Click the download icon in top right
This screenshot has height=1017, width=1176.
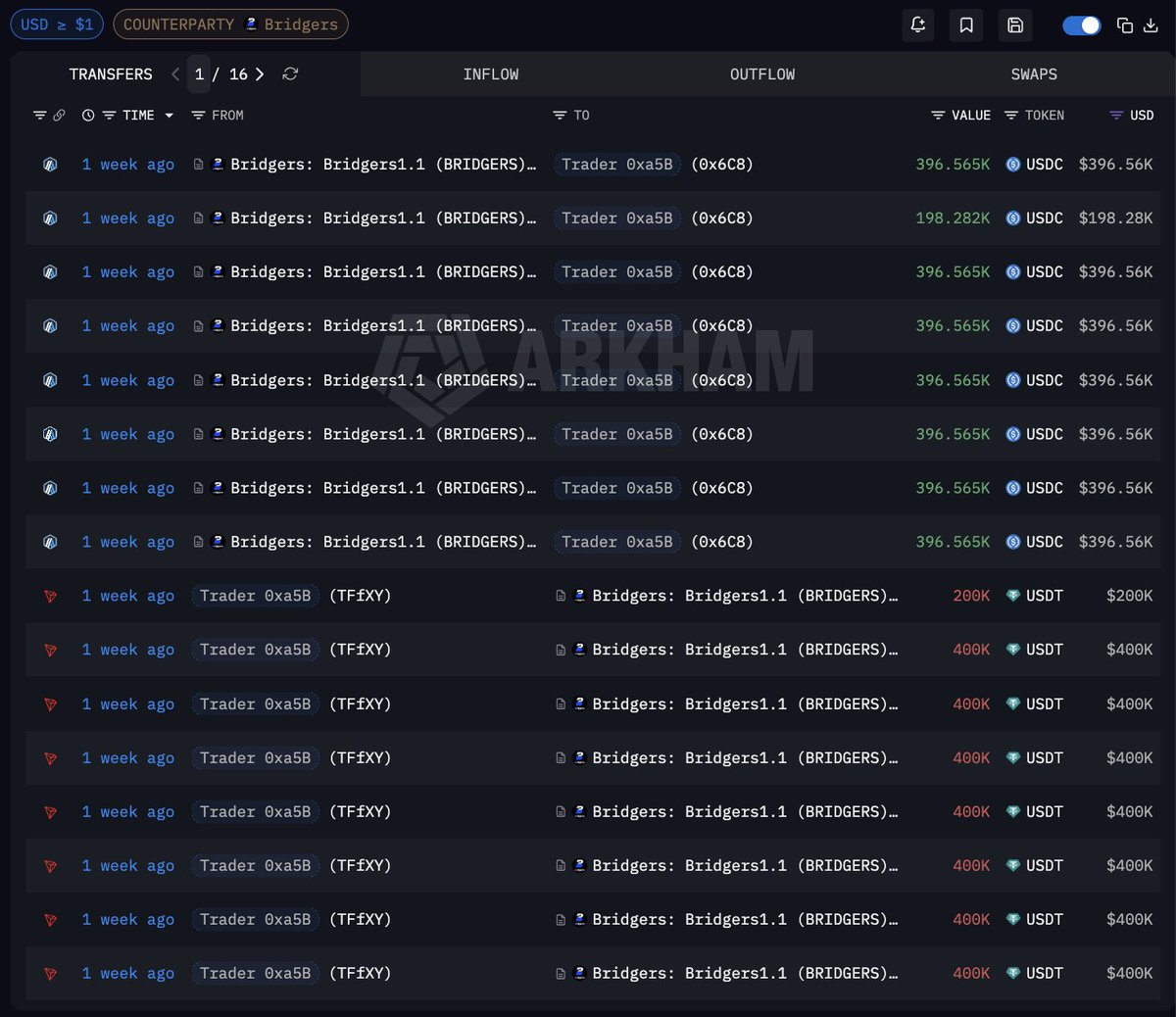(x=1150, y=25)
